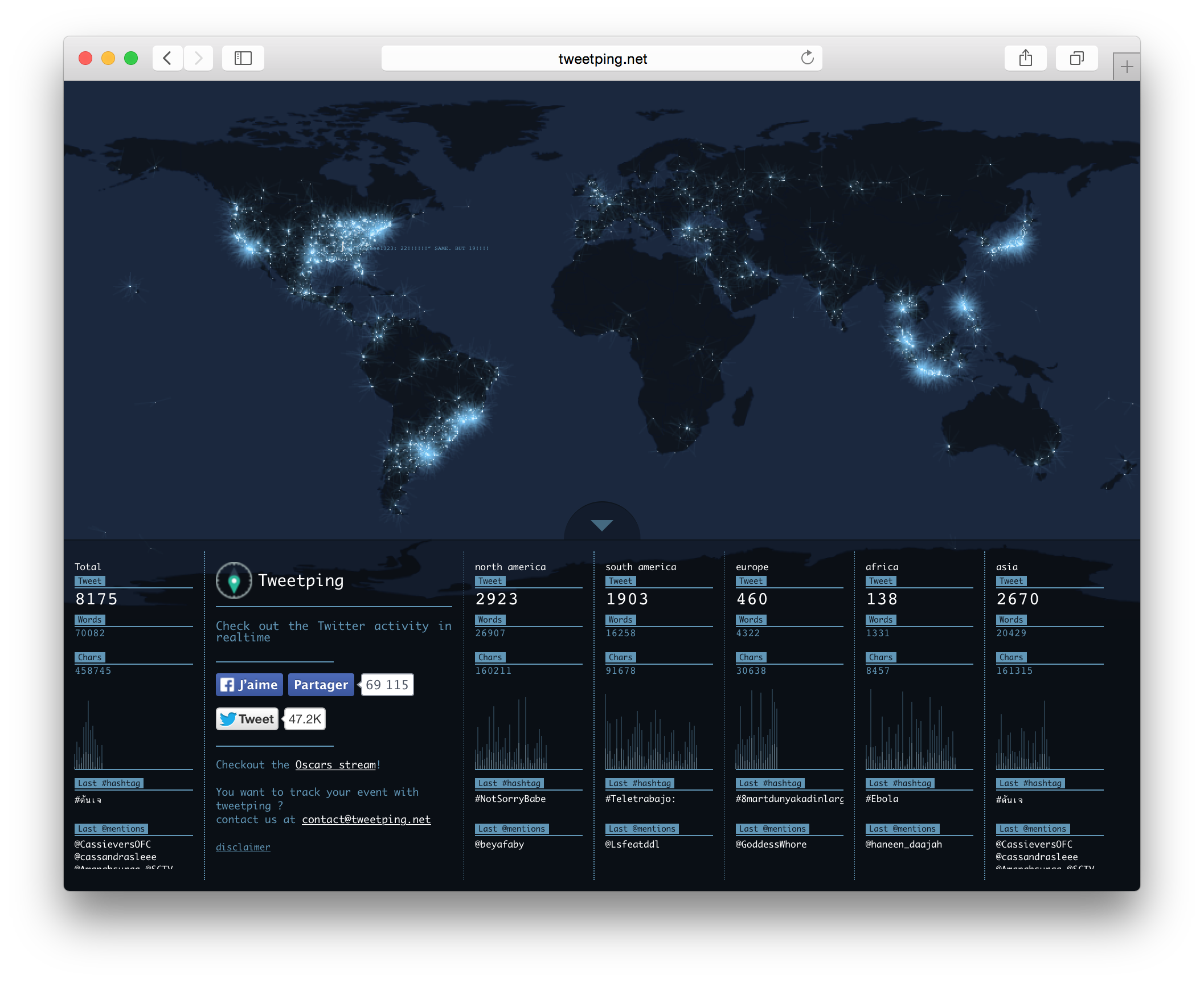Click the south america column heading
Viewport: 1204px width, 982px height.
(x=641, y=567)
